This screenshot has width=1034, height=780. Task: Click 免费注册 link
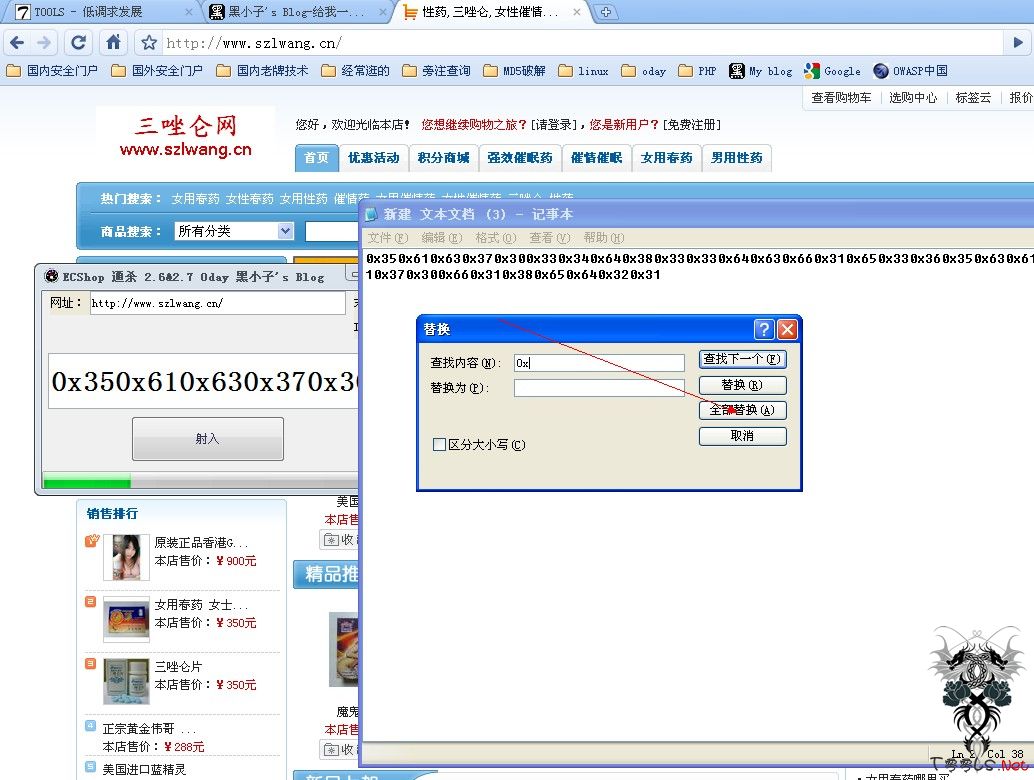click(x=692, y=125)
